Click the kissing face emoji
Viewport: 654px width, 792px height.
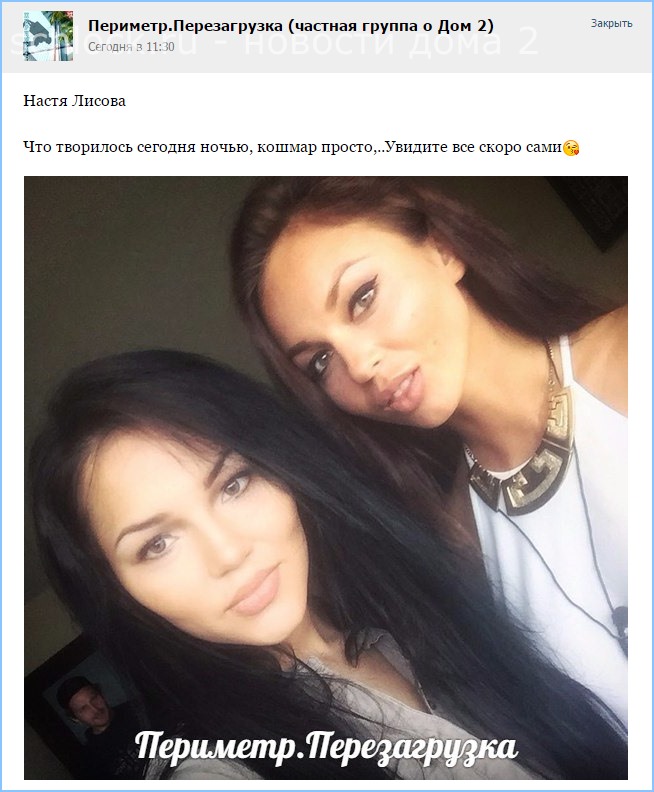click(571, 147)
